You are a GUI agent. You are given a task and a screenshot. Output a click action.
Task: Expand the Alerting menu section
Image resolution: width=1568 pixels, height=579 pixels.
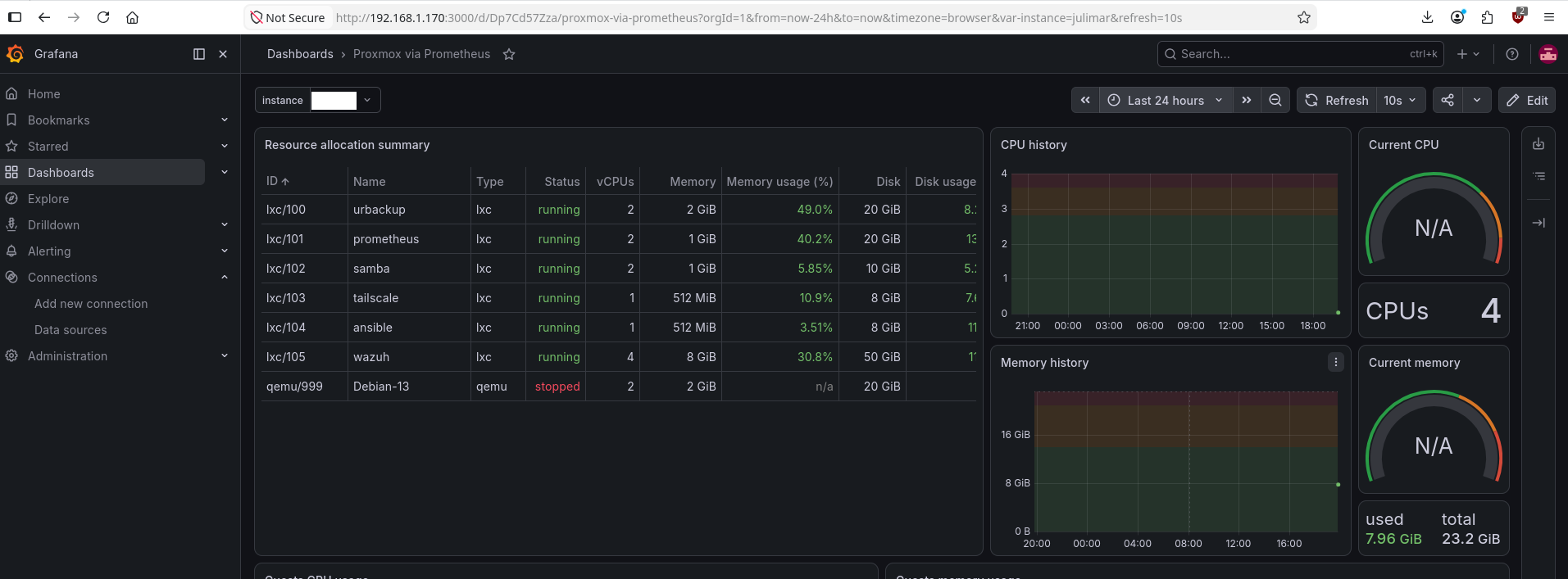[x=224, y=251]
